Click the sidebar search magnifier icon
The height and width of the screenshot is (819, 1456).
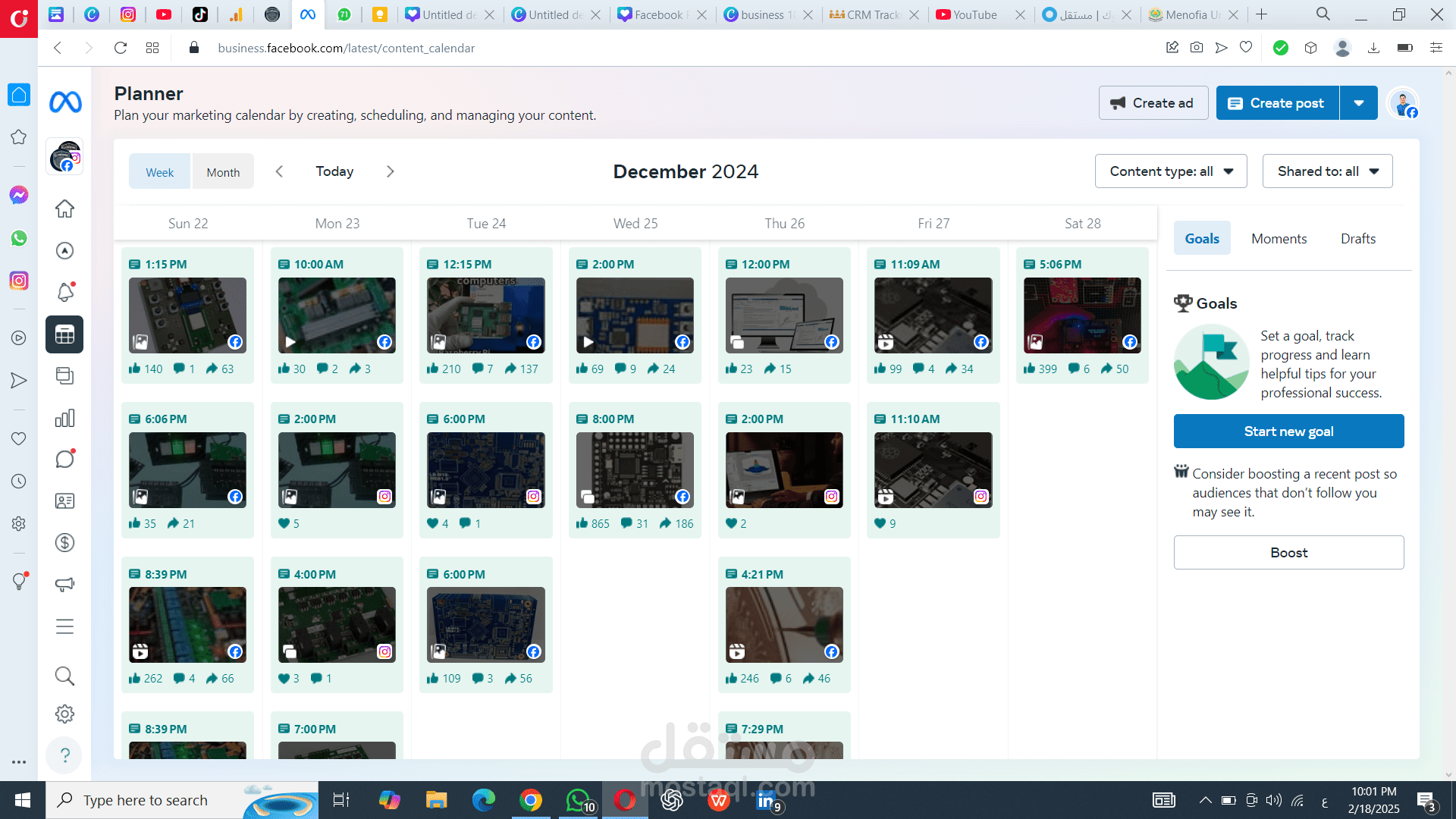[x=64, y=675]
